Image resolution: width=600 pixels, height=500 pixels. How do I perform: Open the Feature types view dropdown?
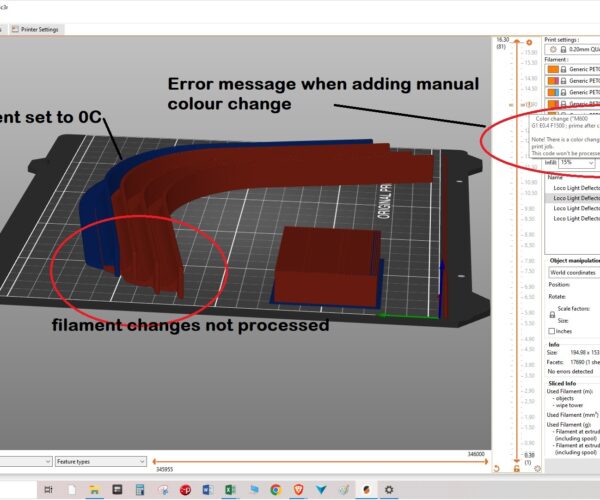pos(101,461)
